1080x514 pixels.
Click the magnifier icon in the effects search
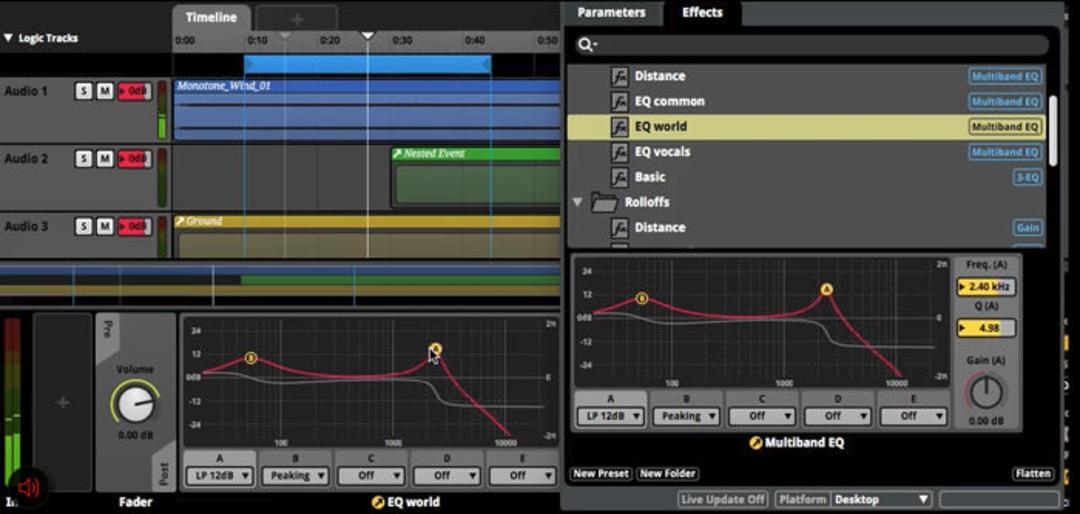point(587,45)
